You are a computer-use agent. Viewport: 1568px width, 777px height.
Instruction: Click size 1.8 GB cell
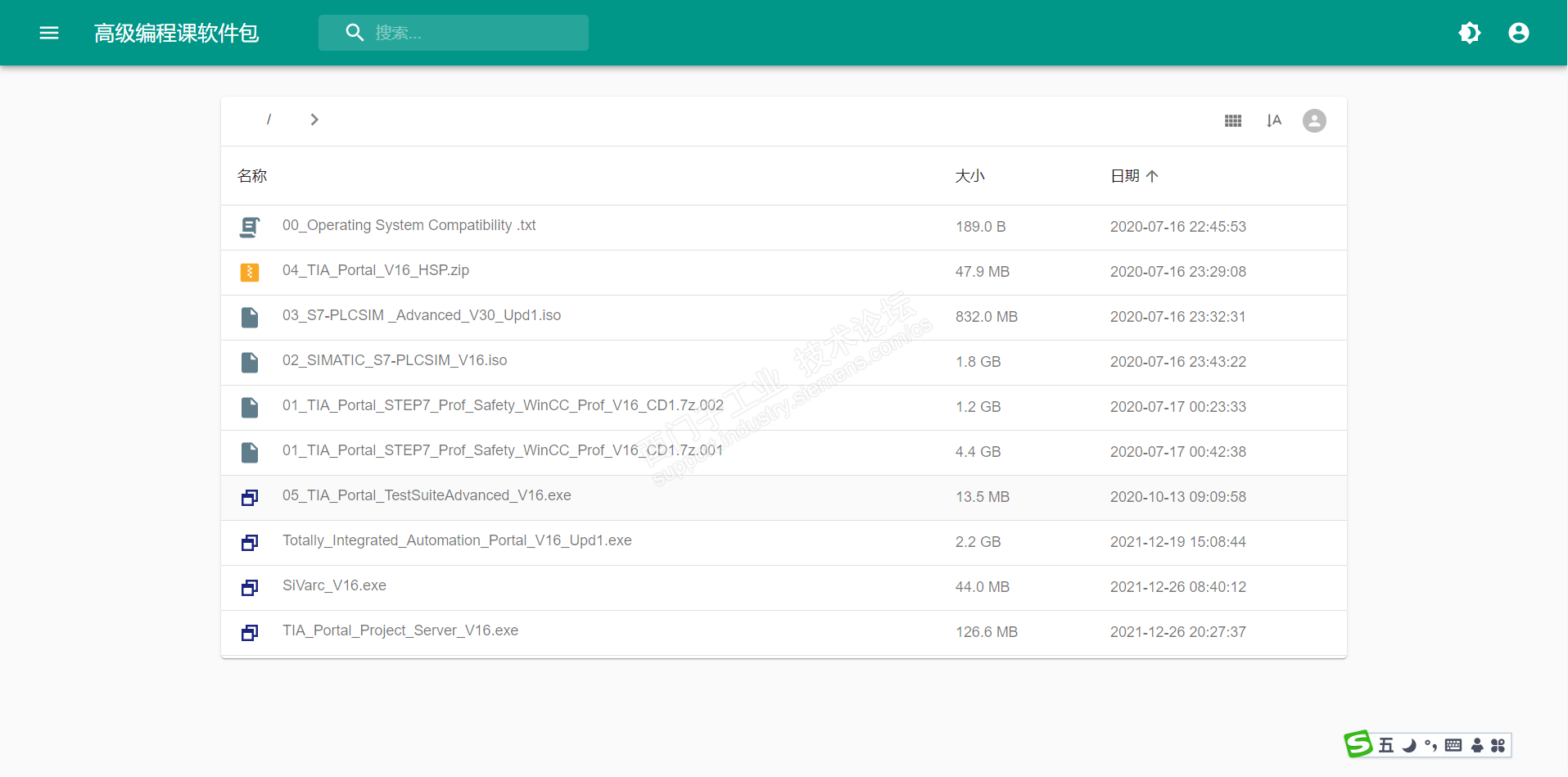click(x=978, y=362)
